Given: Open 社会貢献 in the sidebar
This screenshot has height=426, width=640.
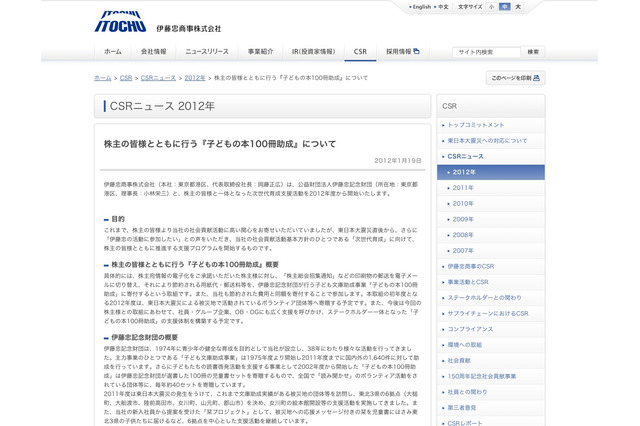Looking at the screenshot, I should pos(491,361).
